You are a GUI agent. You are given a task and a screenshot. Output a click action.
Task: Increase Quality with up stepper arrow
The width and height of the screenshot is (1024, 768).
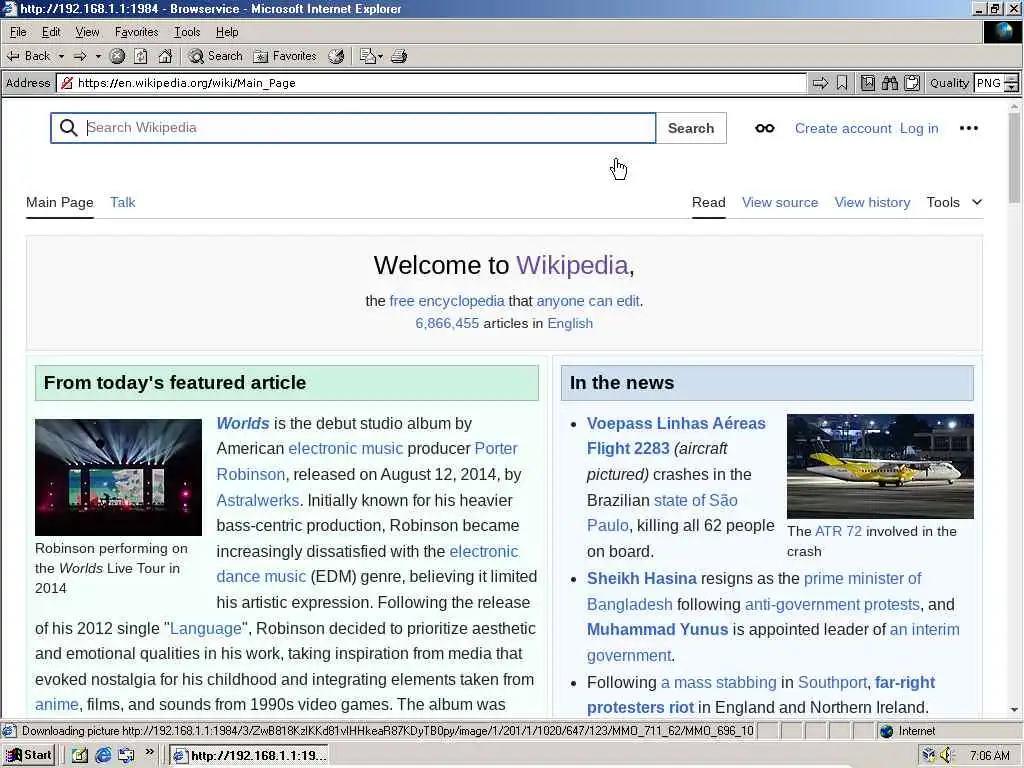[x=1012, y=79]
